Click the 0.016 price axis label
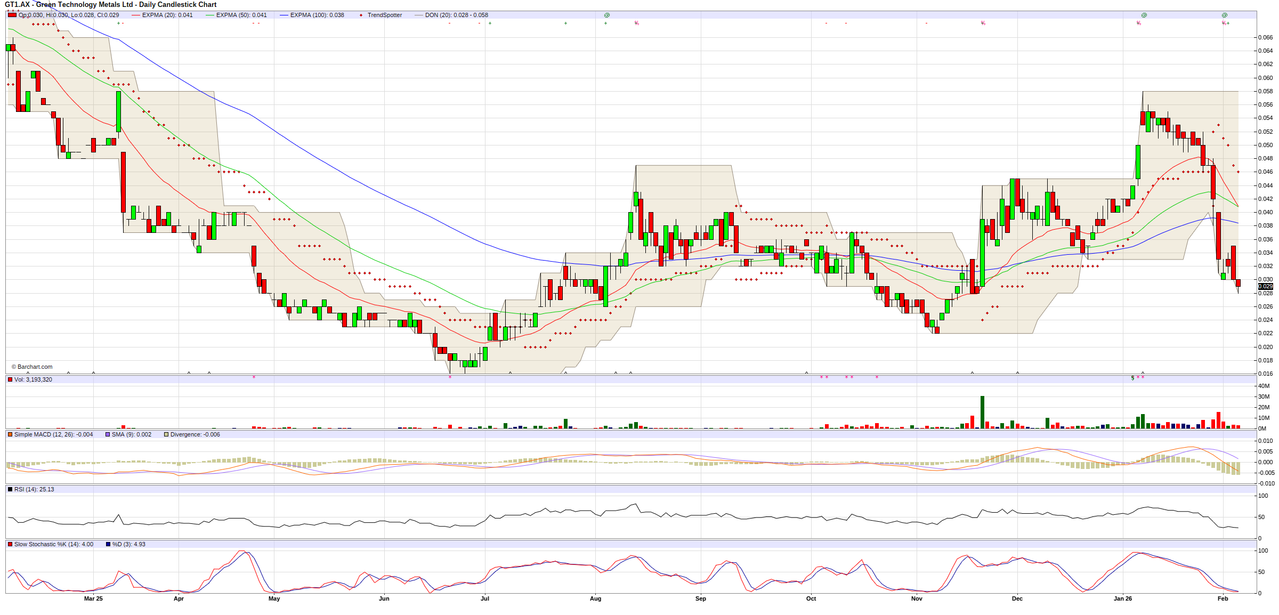Screen dimensions: 1279x615 [1265, 374]
